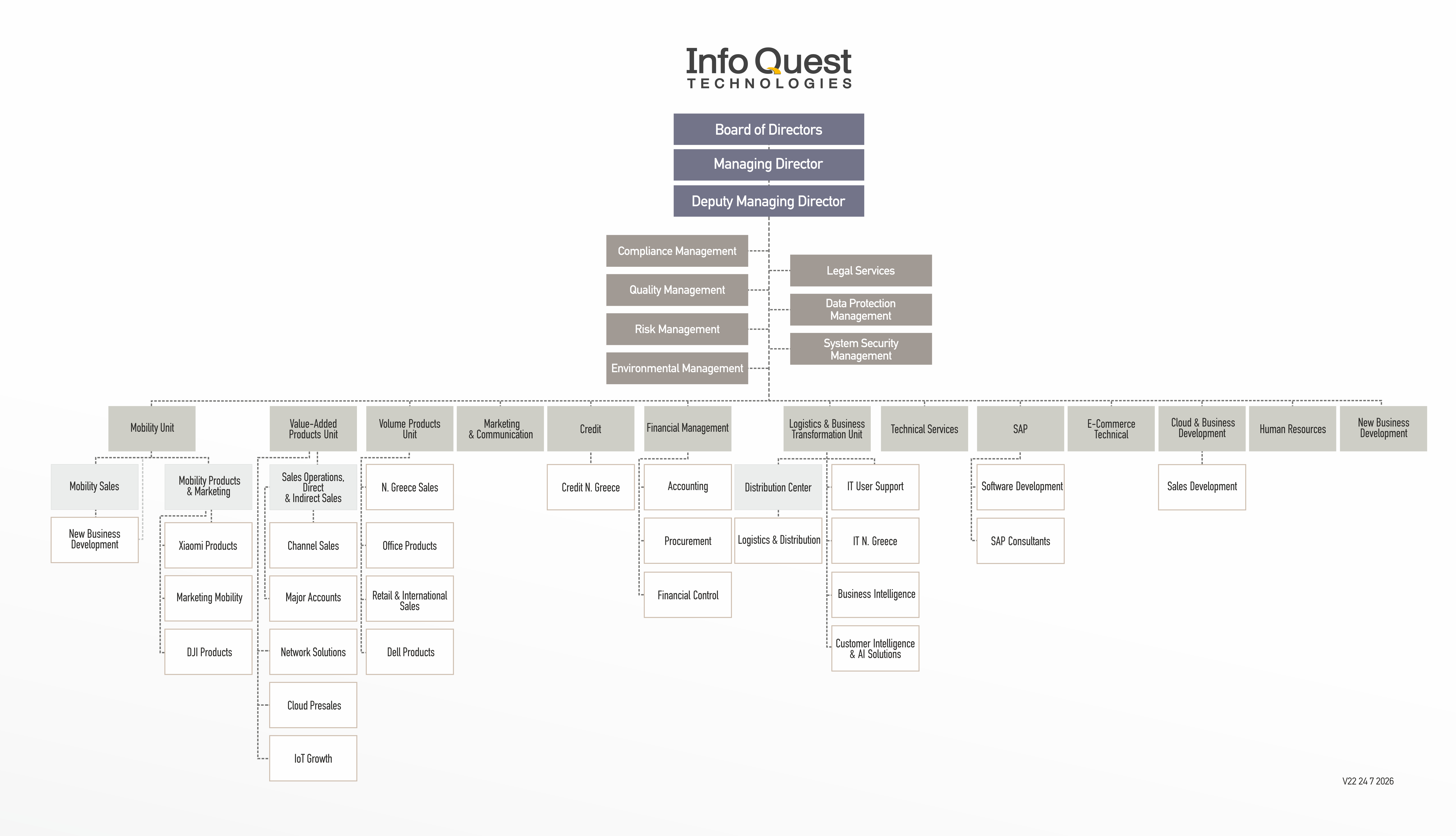Select the Environmental Management box
Screen dimensions: 1456x836
(x=677, y=368)
